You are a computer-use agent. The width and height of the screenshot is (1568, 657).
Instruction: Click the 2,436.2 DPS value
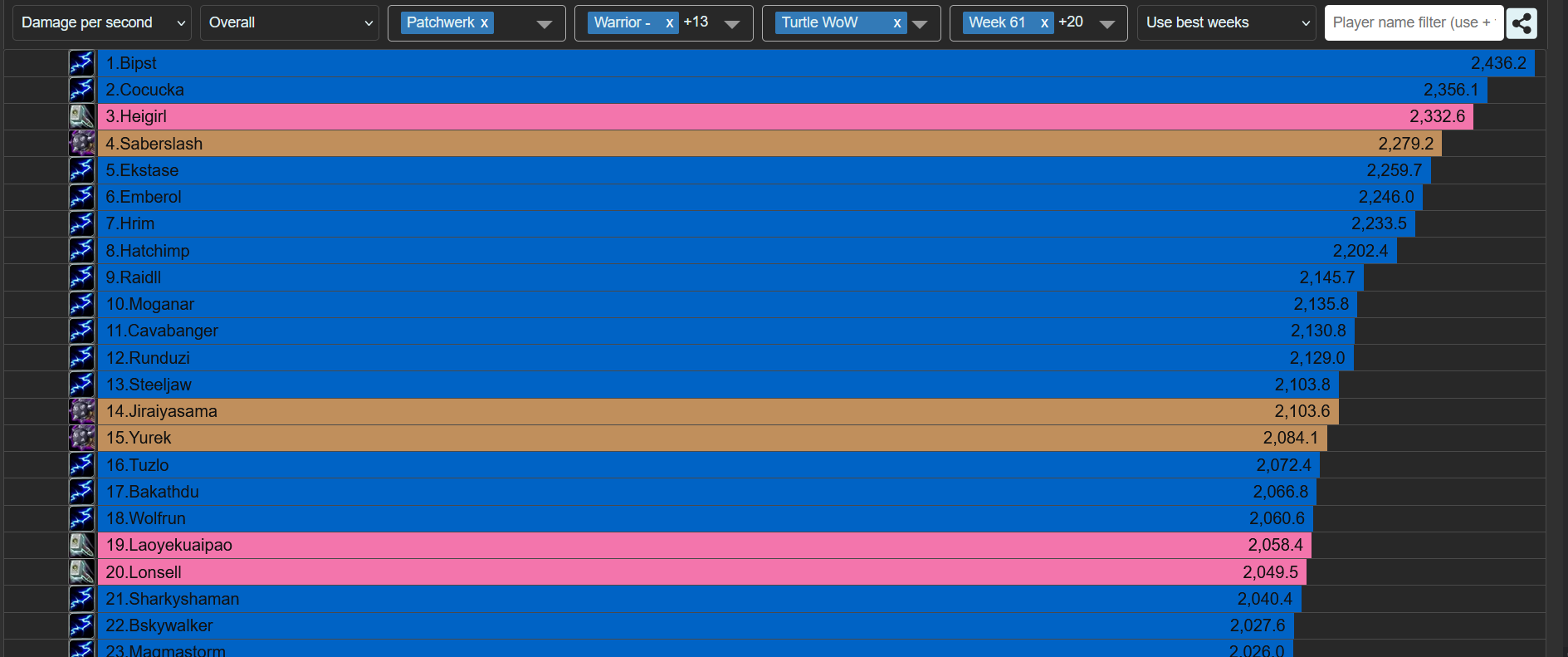[1498, 63]
